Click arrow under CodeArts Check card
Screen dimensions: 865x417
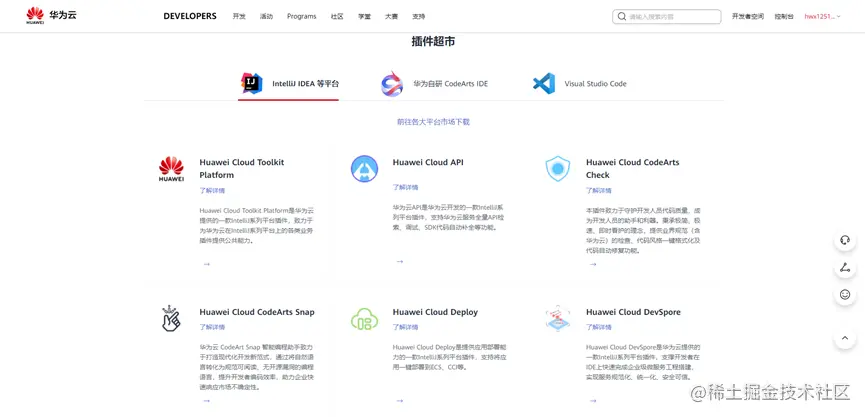[593, 264]
